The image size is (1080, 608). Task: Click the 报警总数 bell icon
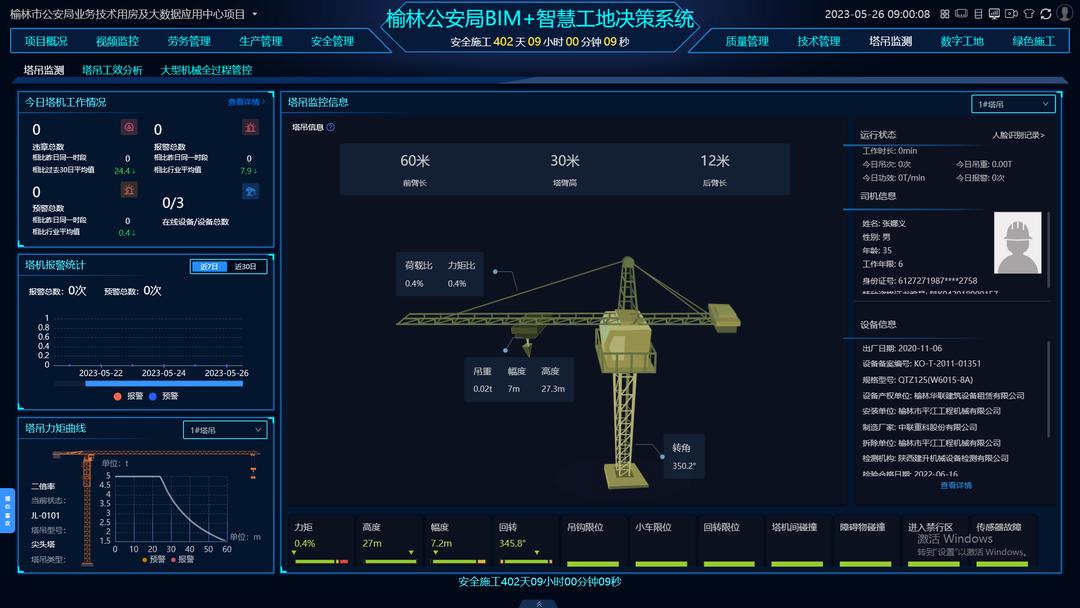pyautogui.click(x=250, y=129)
